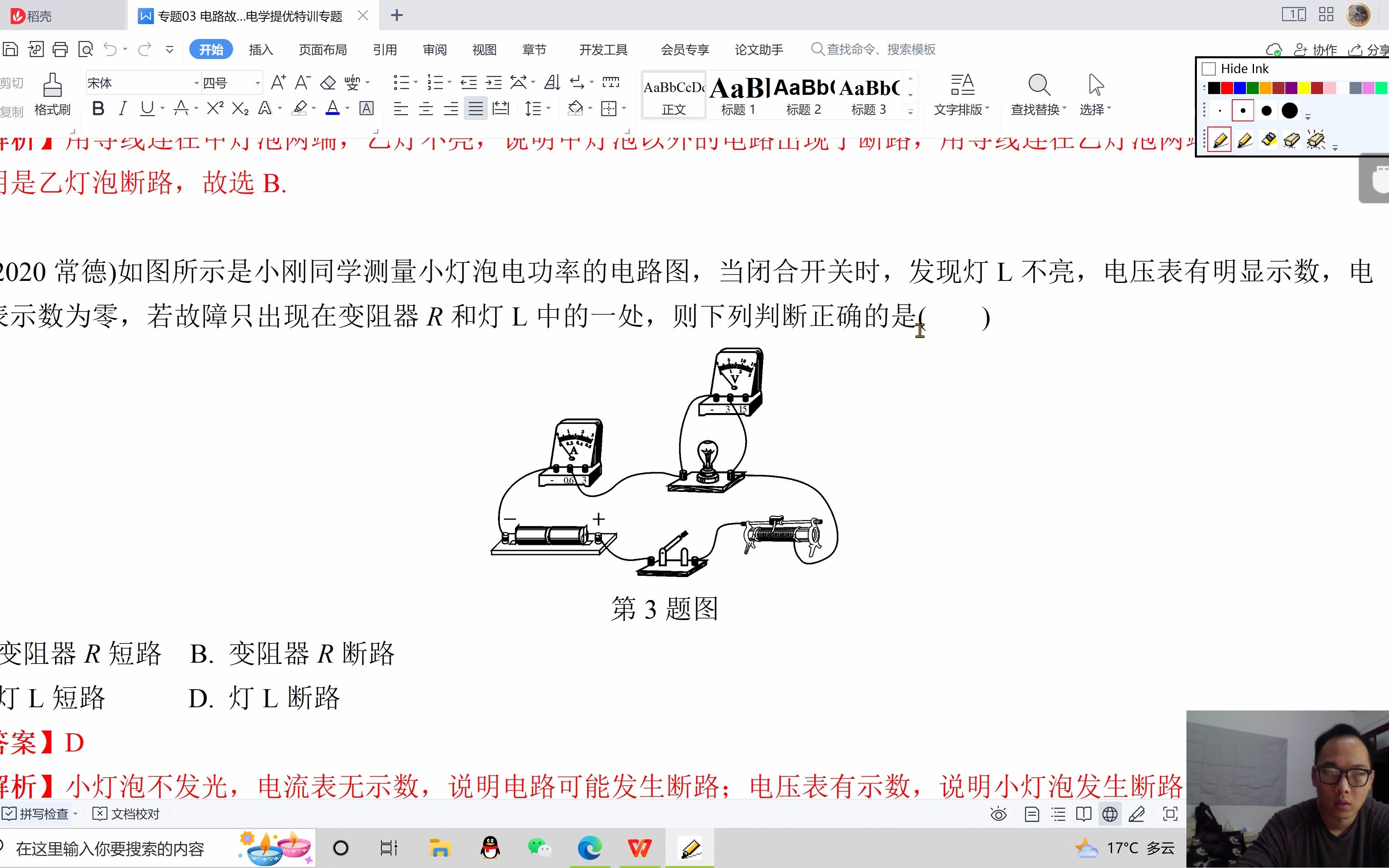Image resolution: width=1389 pixels, height=868 pixels.
Task: Click the increase font size A+ icon
Action: pyautogui.click(x=279, y=83)
